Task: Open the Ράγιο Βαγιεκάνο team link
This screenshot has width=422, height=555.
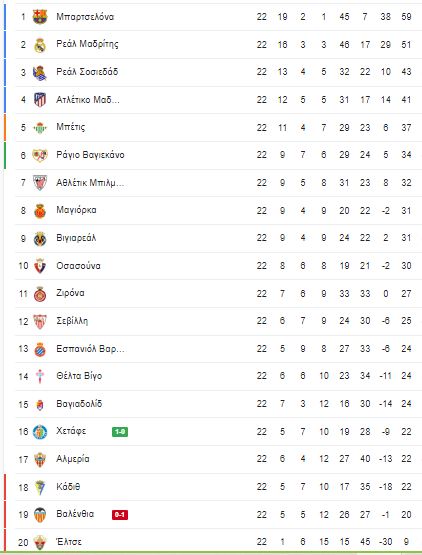Action: click(x=90, y=155)
